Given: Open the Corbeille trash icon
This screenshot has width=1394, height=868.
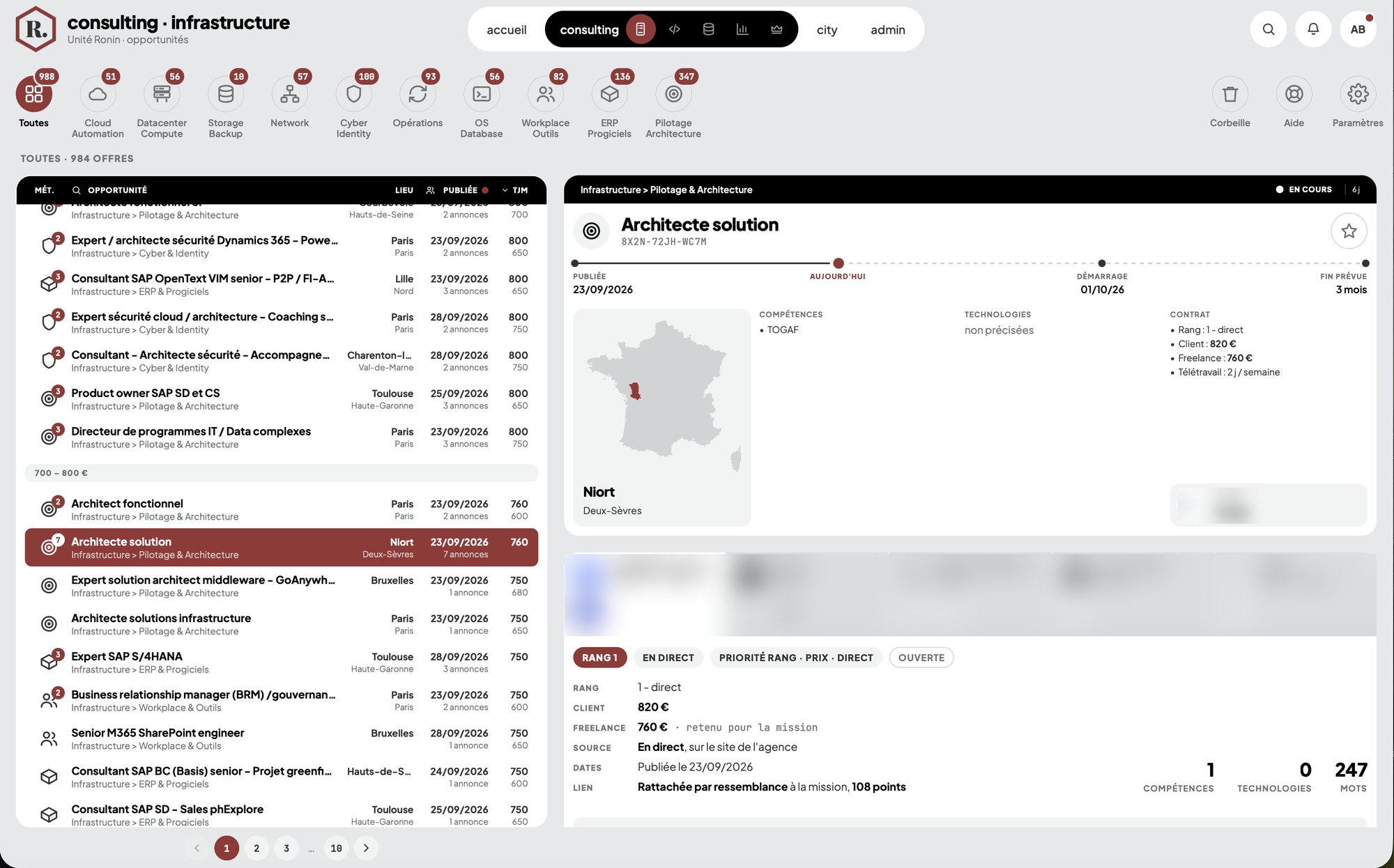Looking at the screenshot, I should 1230,93.
